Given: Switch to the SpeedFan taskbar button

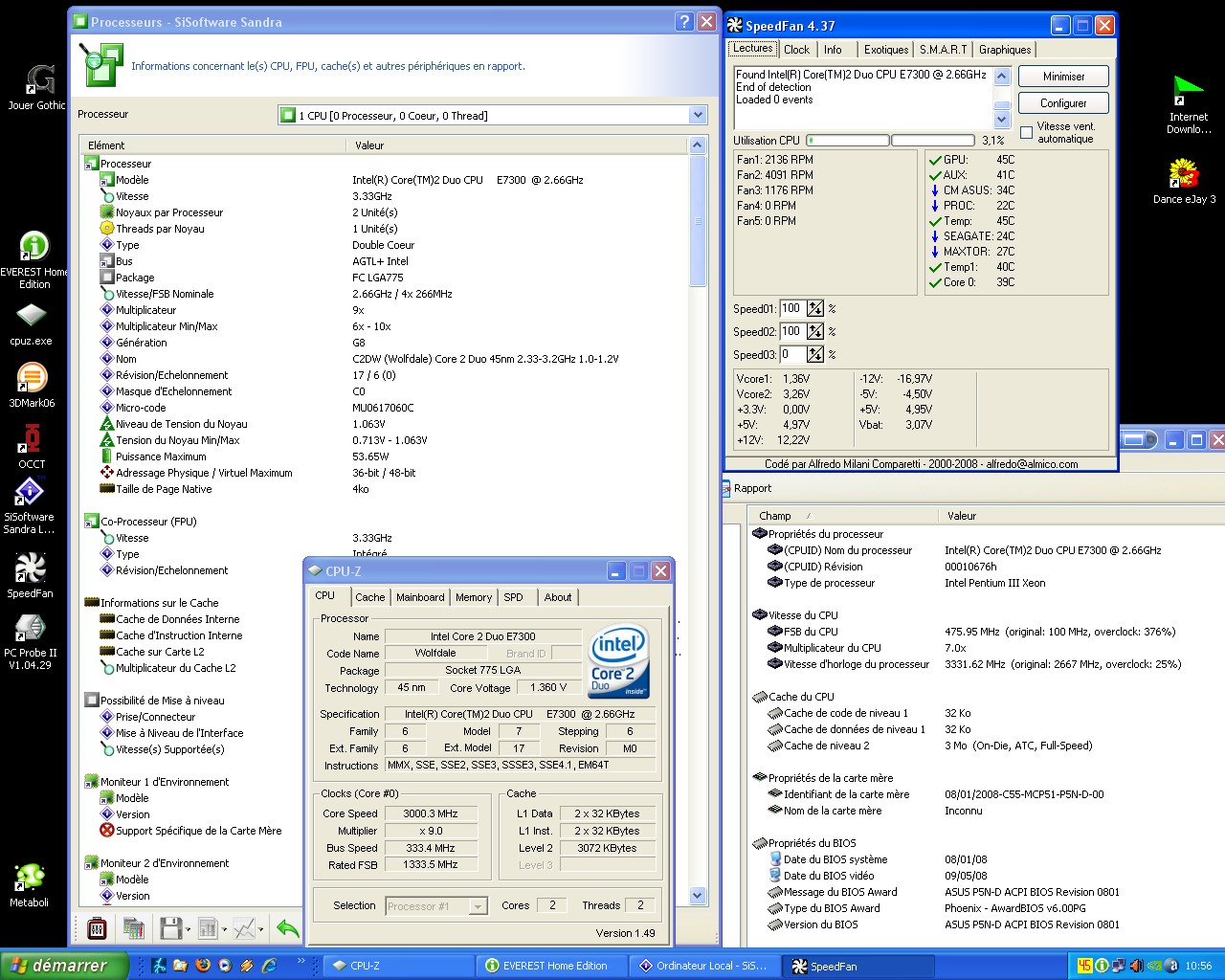Looking at the screenshot, I should tap(857, 966).
